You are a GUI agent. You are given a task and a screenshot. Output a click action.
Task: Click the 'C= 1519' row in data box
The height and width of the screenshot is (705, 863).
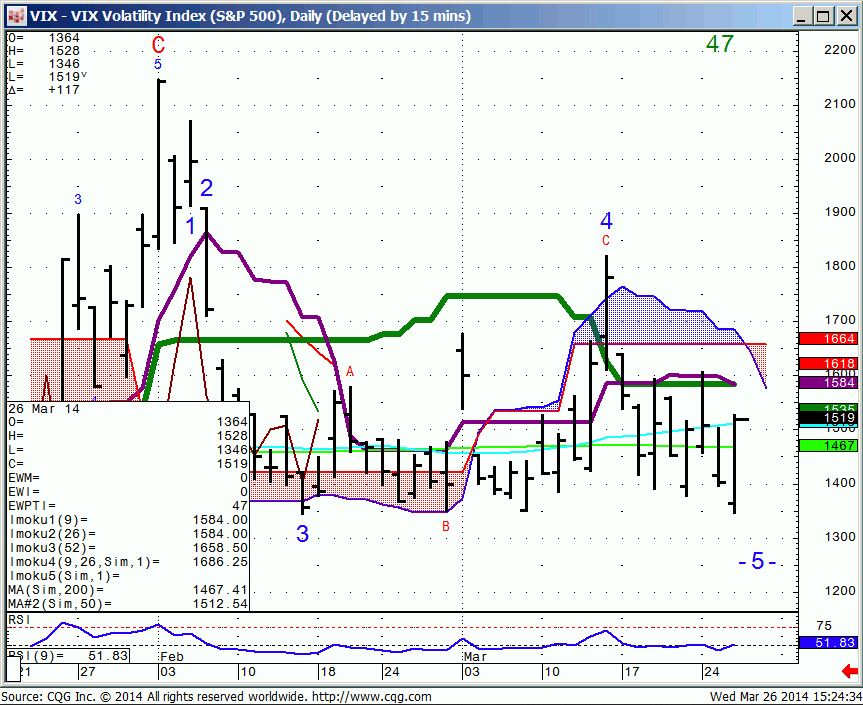(128, 463)
